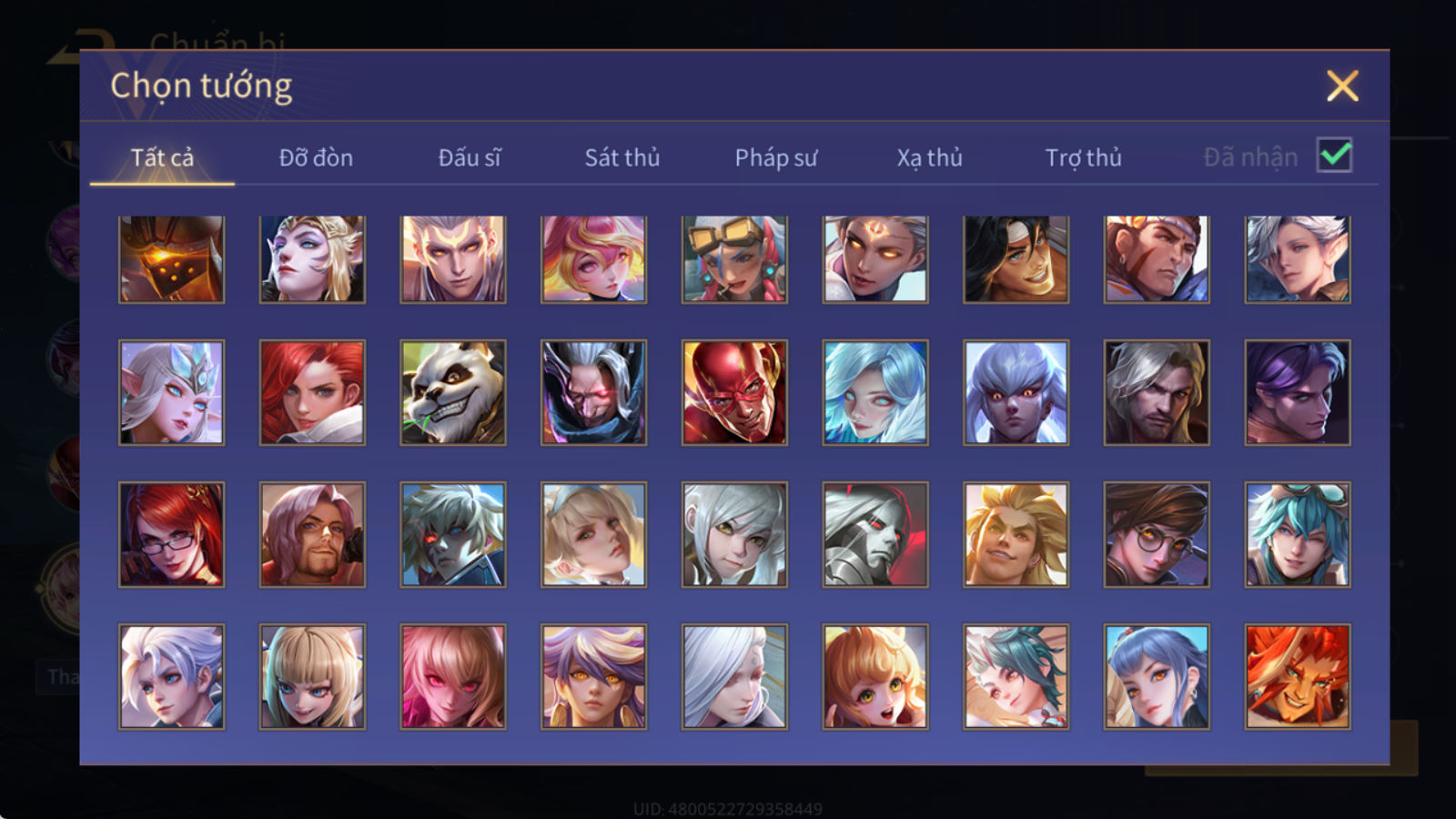
Task: Select the boy with round glasses portrait
Action: pos(1157,534)
